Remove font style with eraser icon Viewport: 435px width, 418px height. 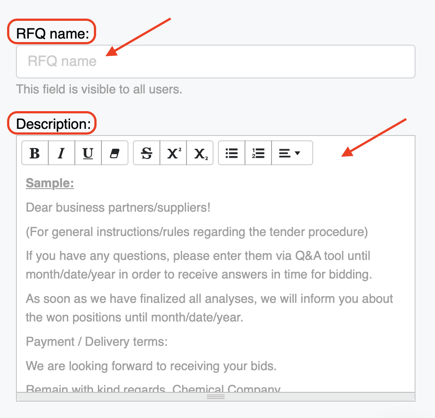(x=115, y=153)
